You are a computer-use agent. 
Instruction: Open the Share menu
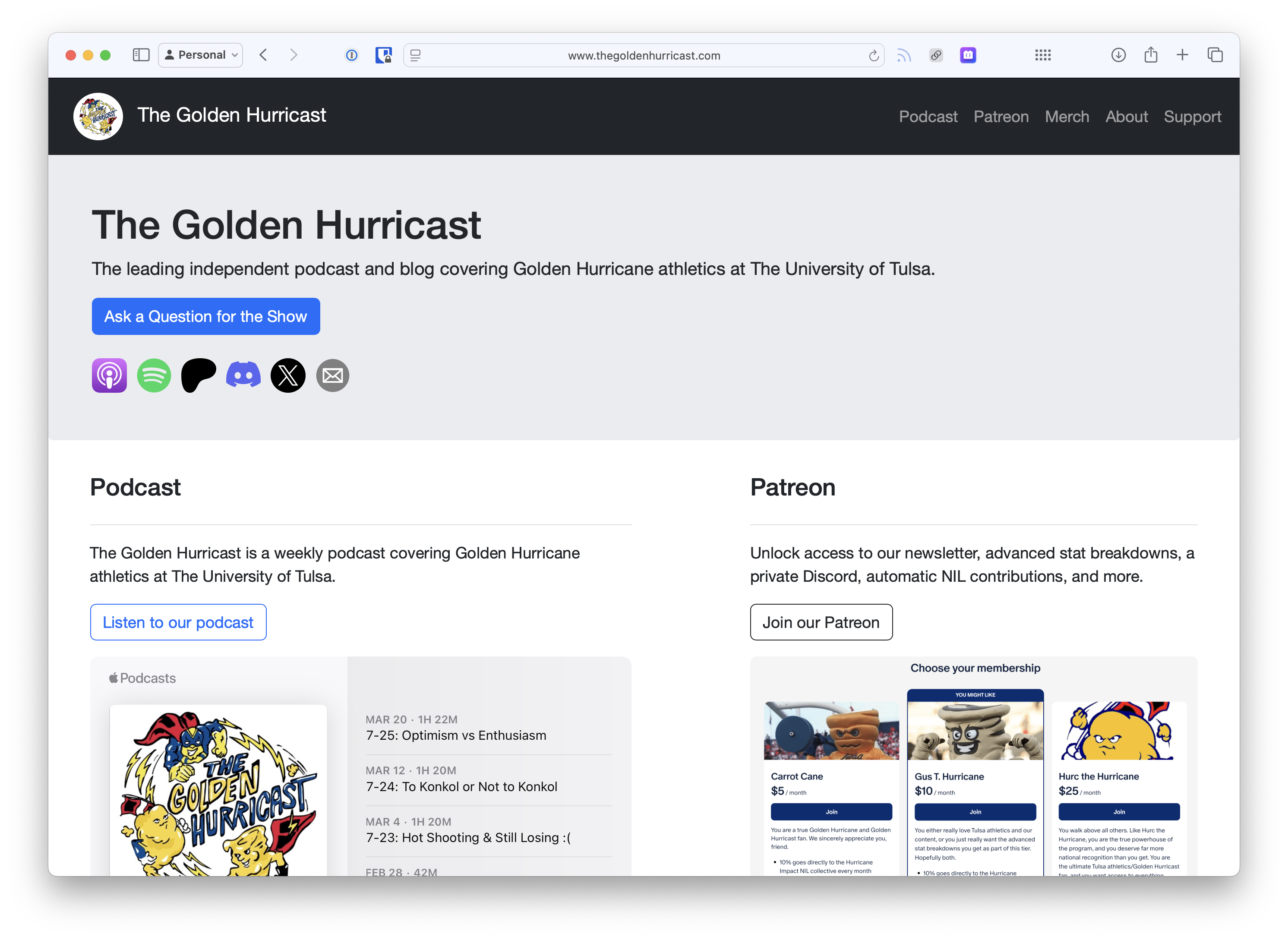coord(1150,55)
